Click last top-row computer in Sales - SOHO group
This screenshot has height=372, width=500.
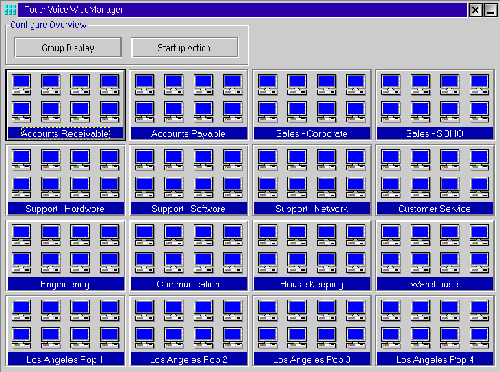tap(479, 85)
